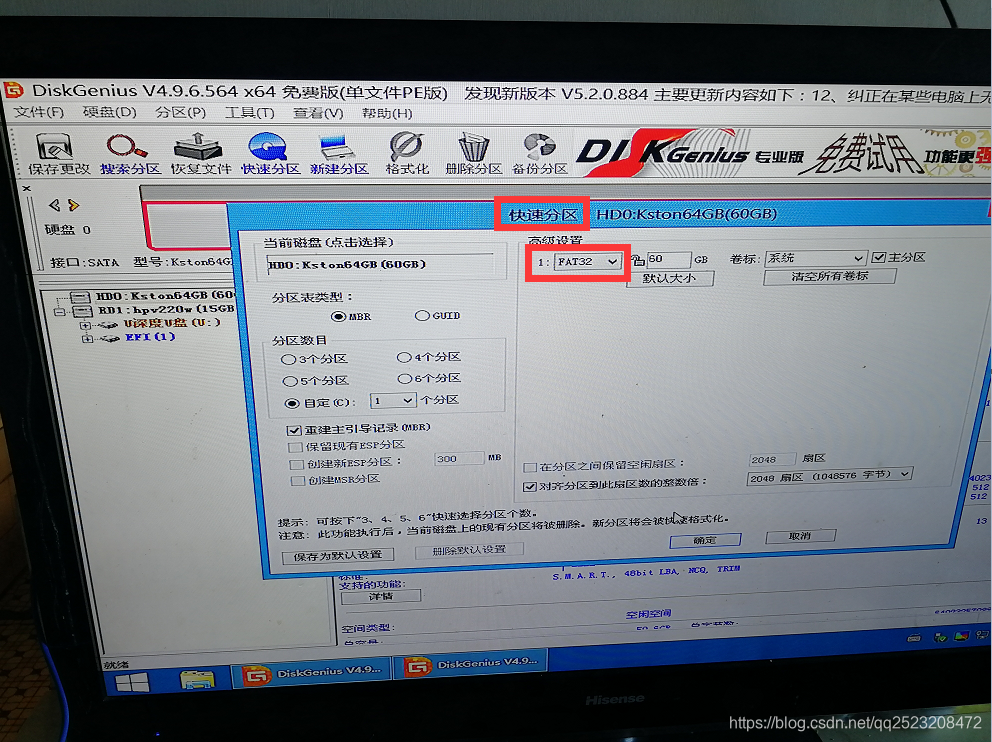This screenshot has width=992, height=742.
Task: Click the partition size 60 GB field
Action: [669, 259]
